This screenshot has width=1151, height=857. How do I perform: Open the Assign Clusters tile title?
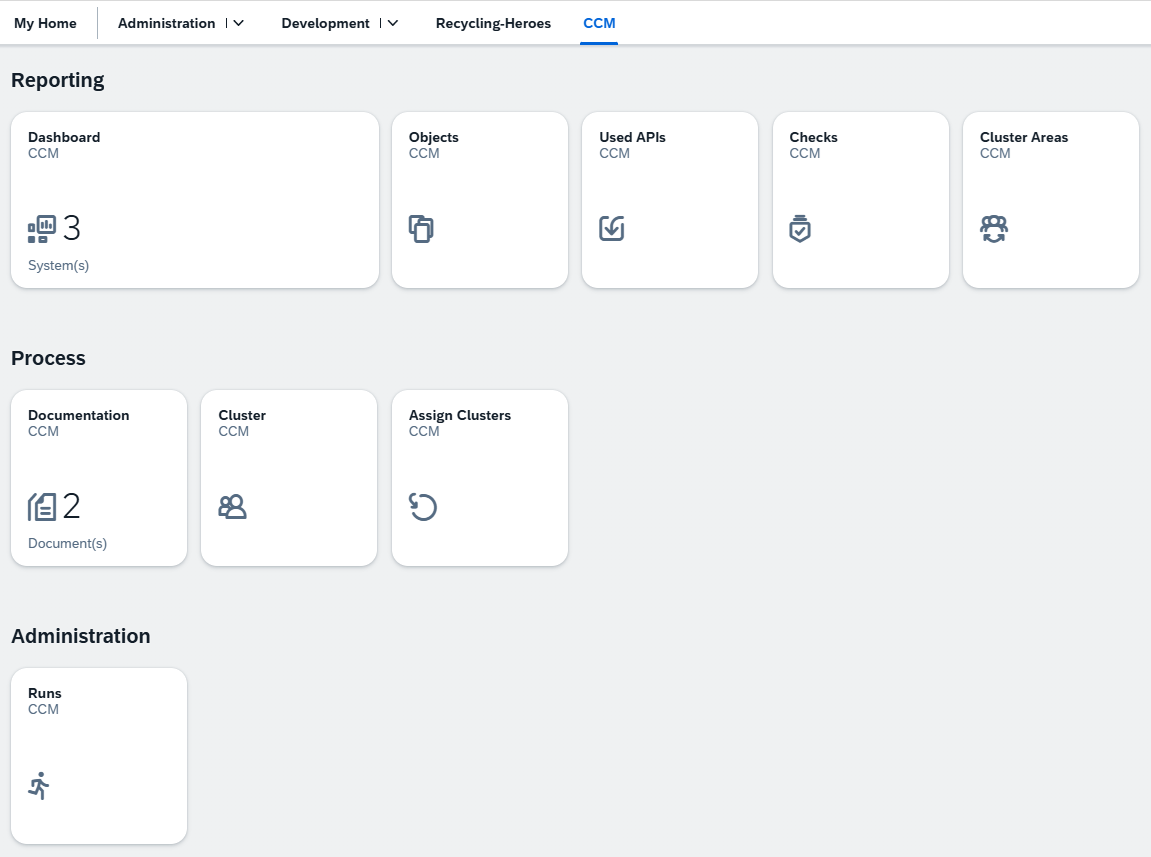(460, 416)
